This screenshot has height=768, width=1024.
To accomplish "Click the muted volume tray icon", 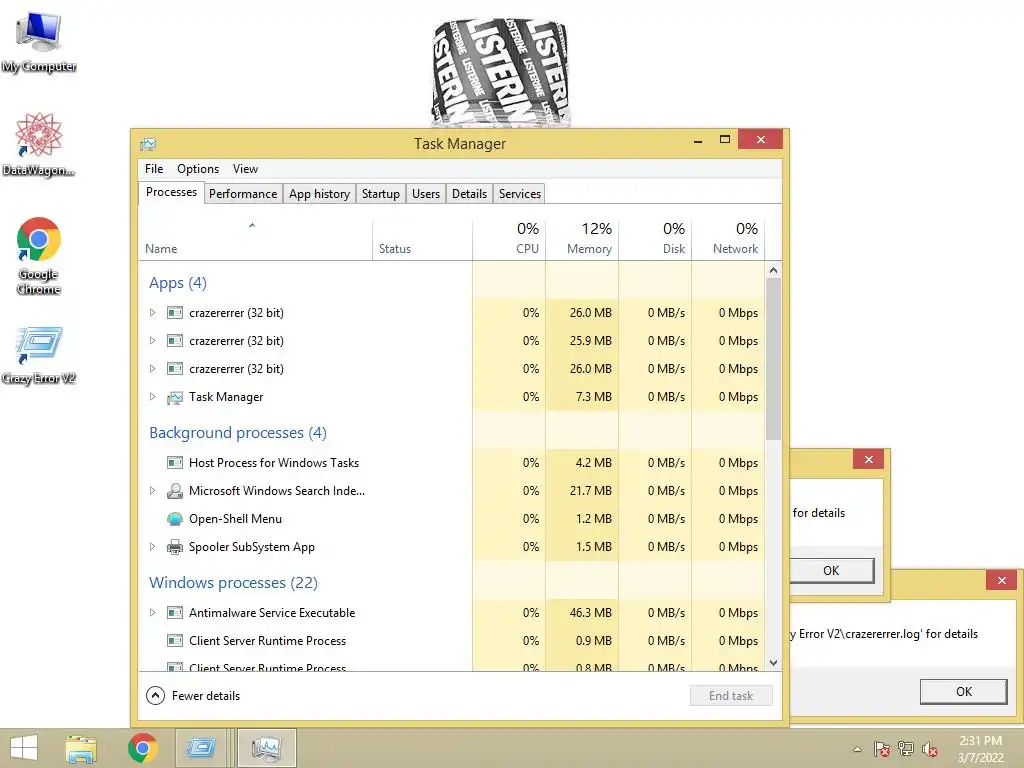I will [930, 749].
